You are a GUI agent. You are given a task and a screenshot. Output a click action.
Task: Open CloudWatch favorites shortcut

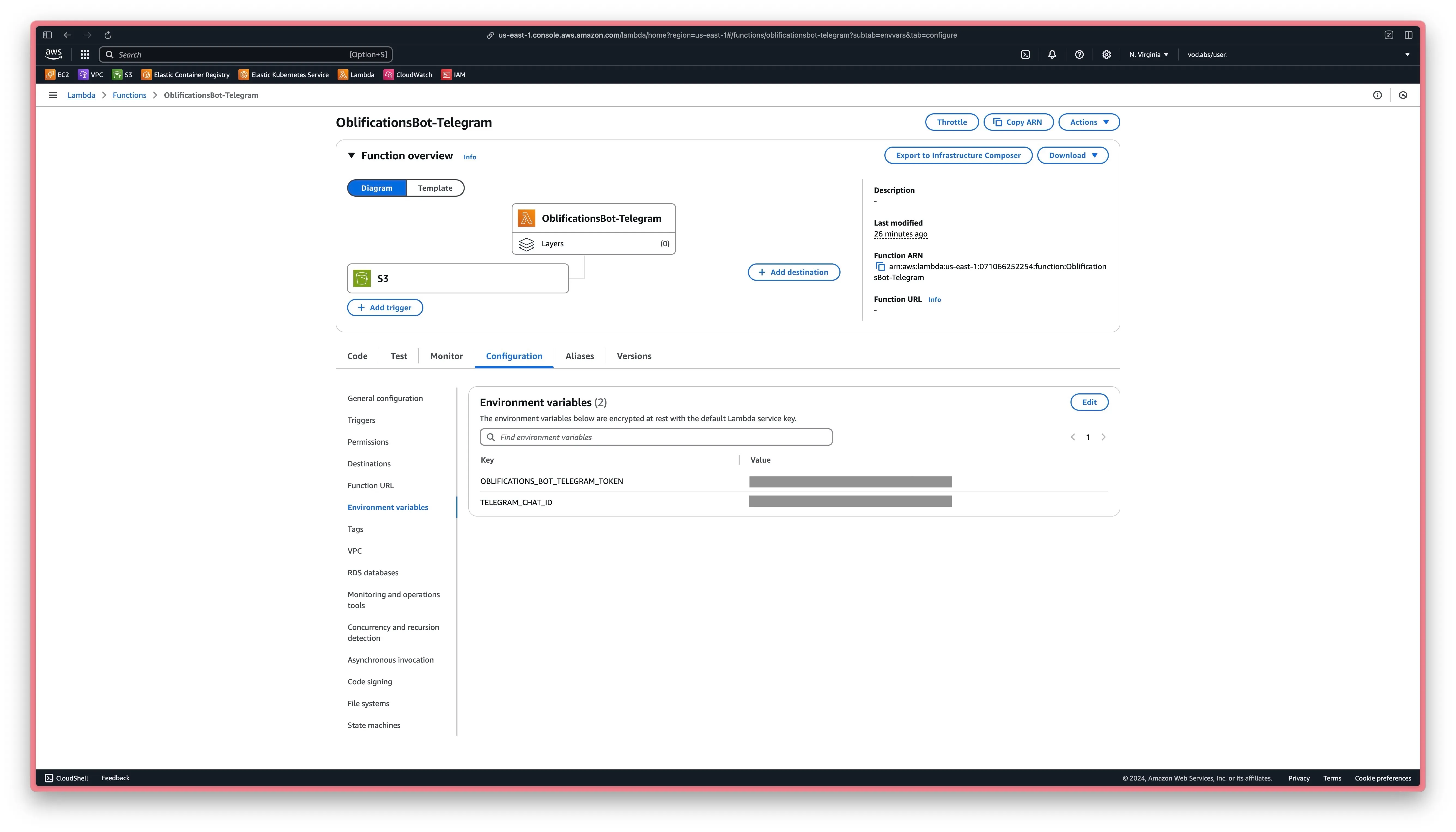[408, 74]
